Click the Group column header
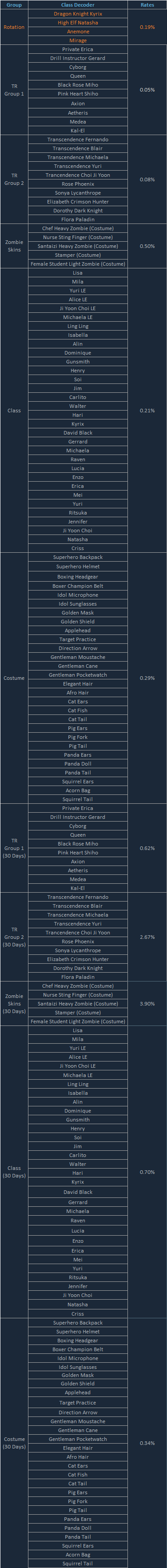This screenshot has height=1568, width=167. click(14, 5)
